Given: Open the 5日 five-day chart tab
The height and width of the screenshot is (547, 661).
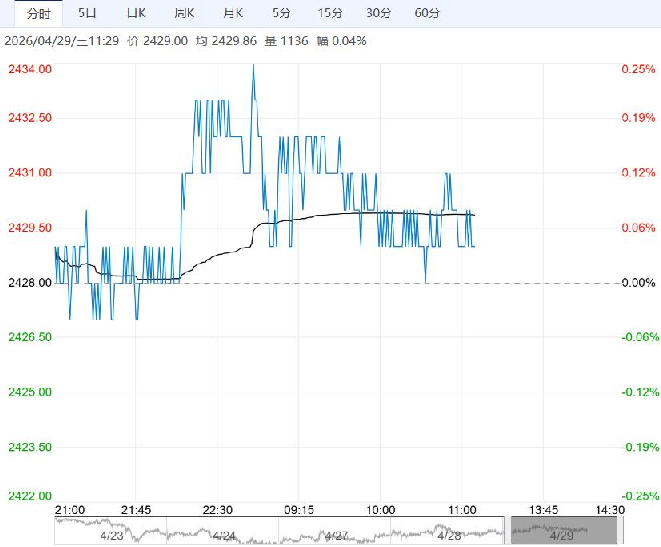Looking at the screenshot, I should click(x=88, y=13).
